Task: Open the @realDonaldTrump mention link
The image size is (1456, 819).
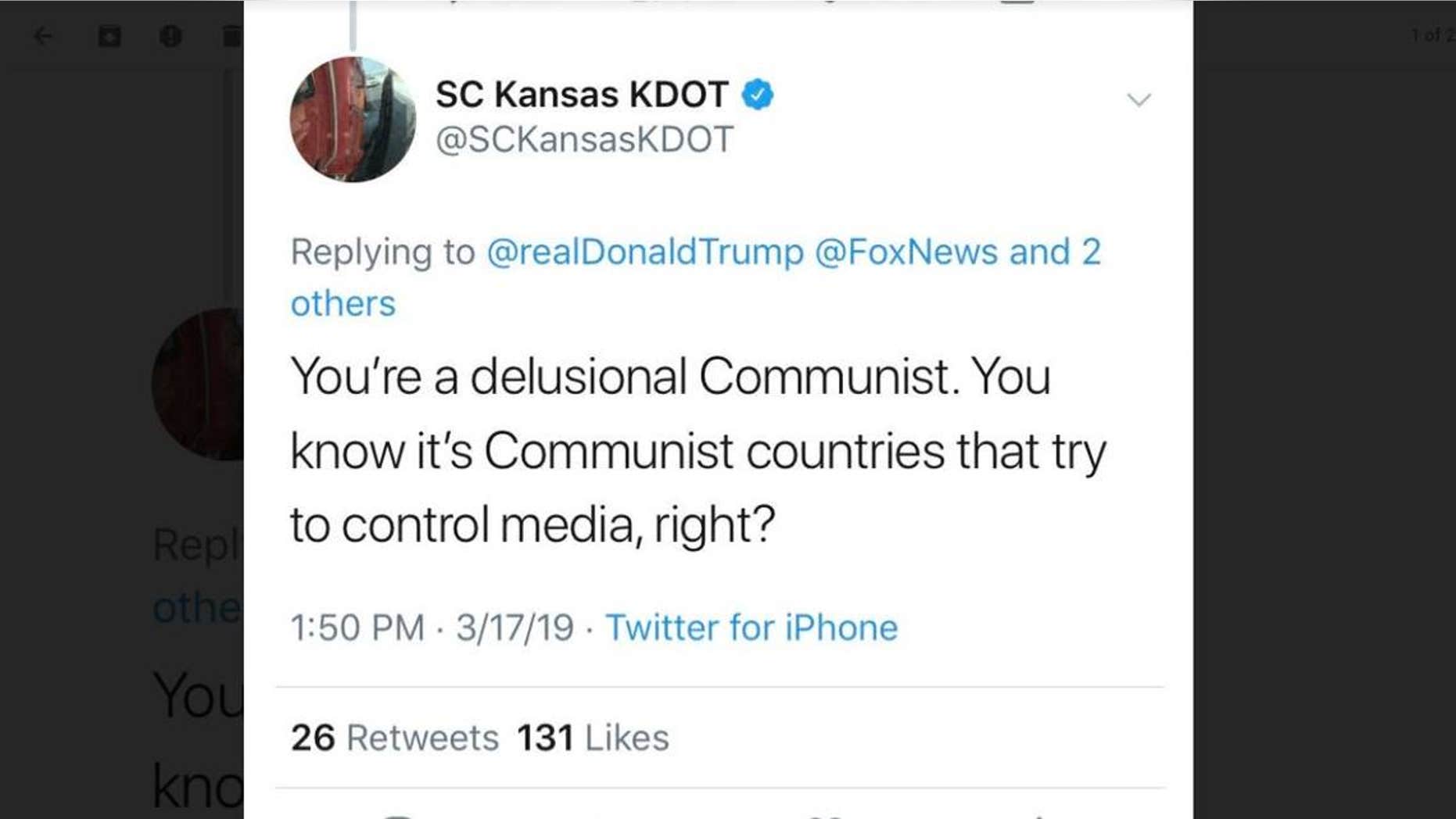Action: [645, 252]
